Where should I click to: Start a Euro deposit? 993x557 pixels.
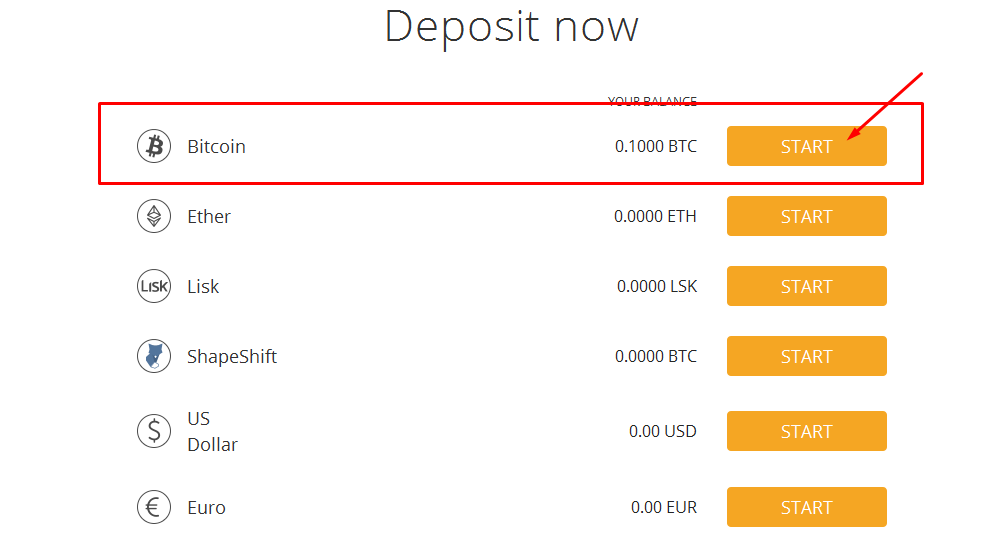click(x=806, y=507)
